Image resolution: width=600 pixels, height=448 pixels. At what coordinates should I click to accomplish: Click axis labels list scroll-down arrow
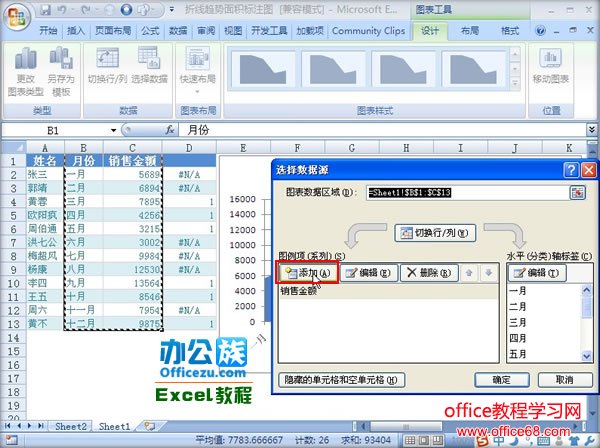tap(587, 356)
